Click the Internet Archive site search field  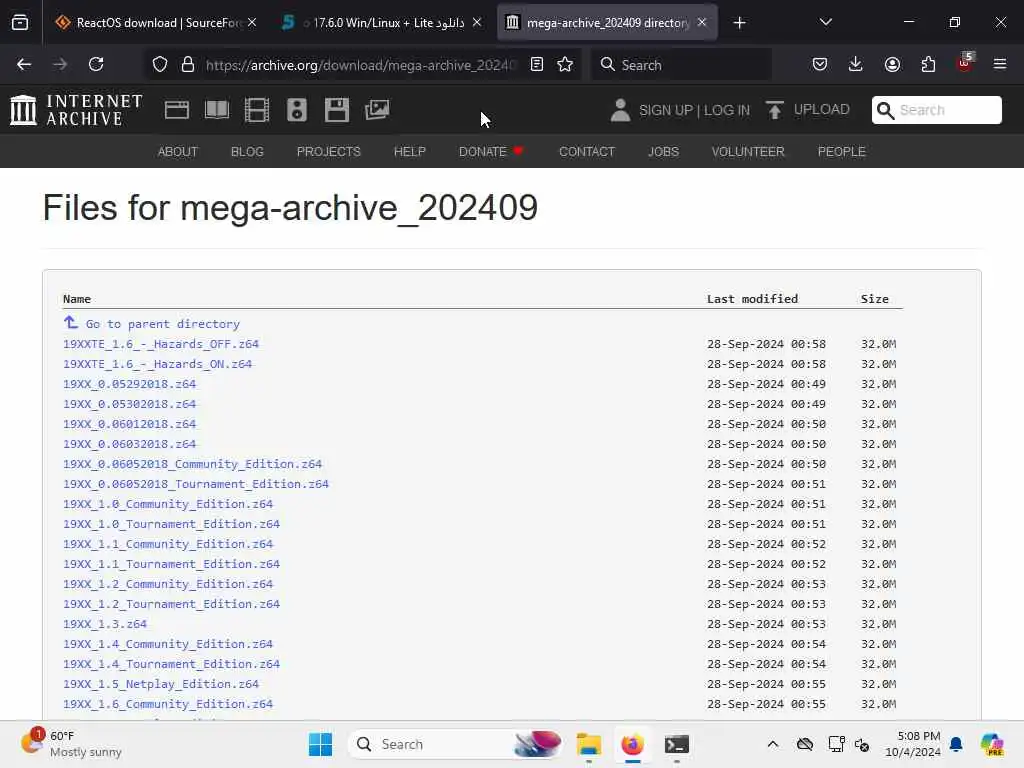tap(936, 110)
